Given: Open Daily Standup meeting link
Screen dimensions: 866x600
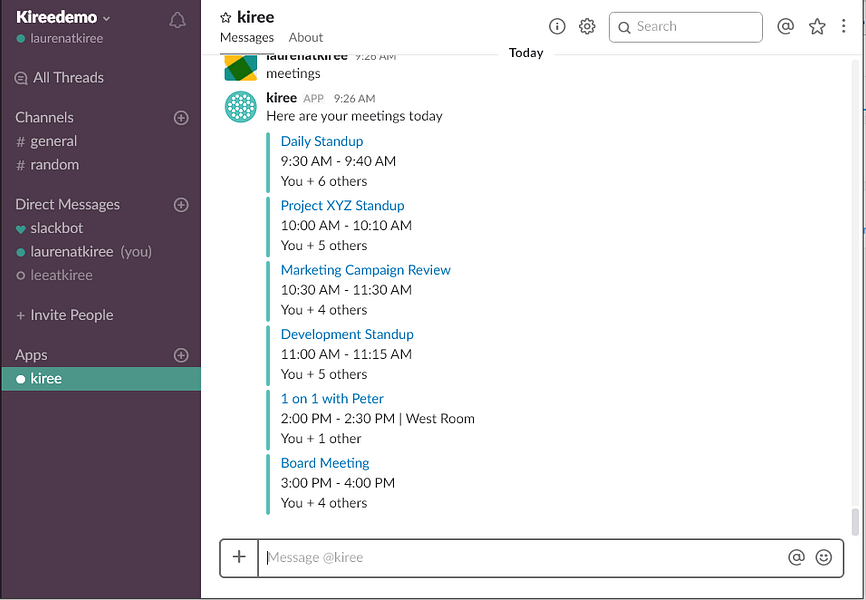Looking at the screenshot, I should click(x=322, y=141).
